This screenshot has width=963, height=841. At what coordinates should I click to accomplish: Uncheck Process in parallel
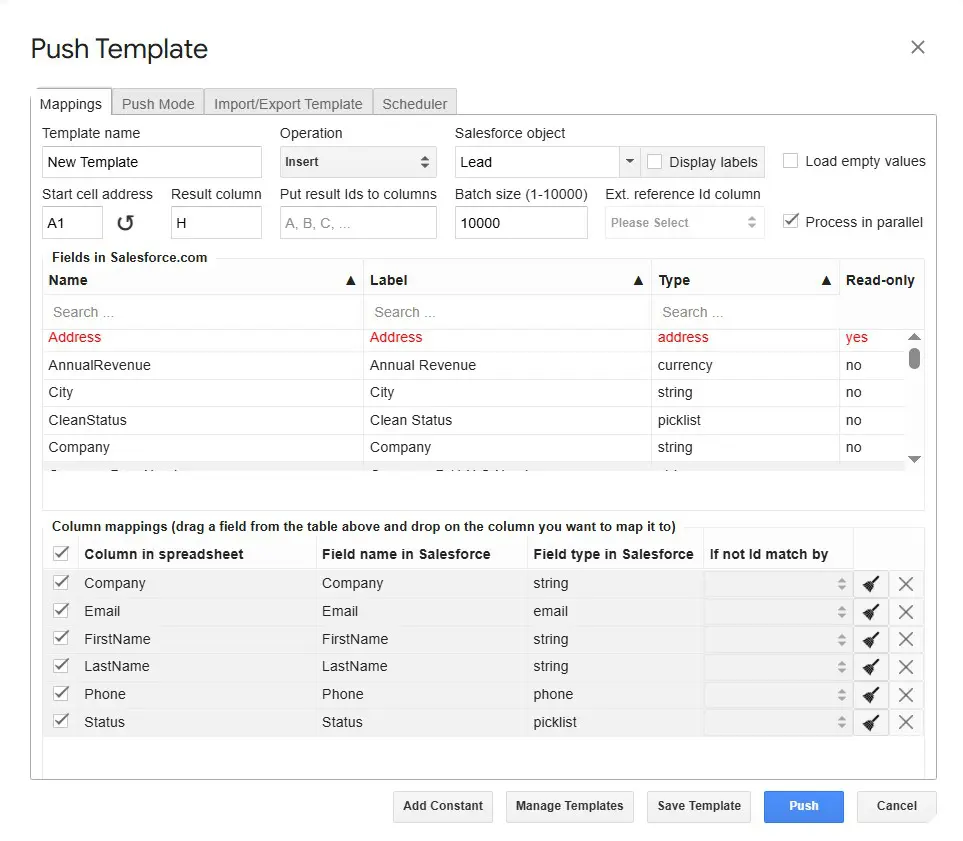[x=791, y=221]
